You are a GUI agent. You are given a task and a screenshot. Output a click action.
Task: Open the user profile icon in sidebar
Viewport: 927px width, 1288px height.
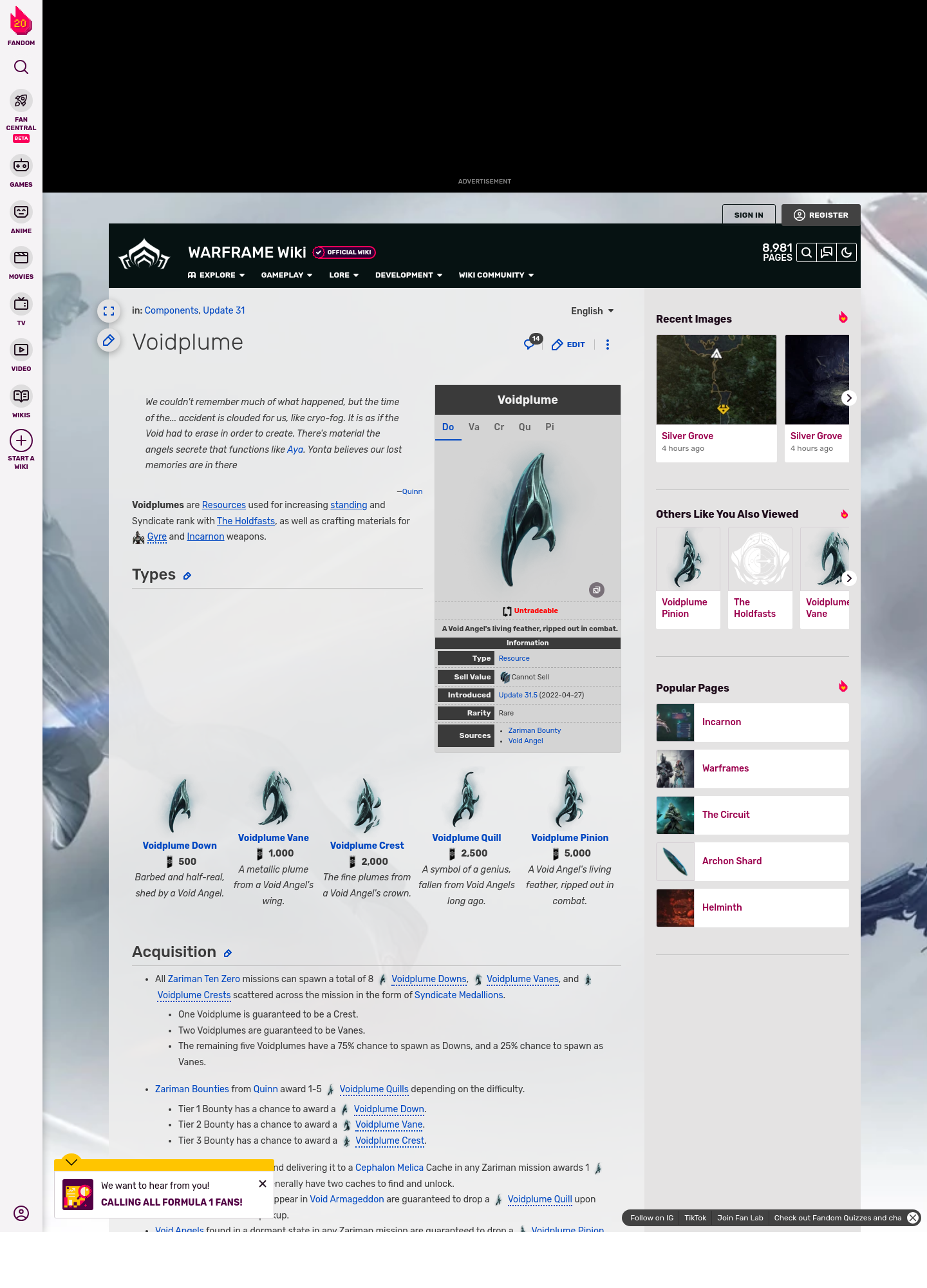click(x=21, y=1213)
